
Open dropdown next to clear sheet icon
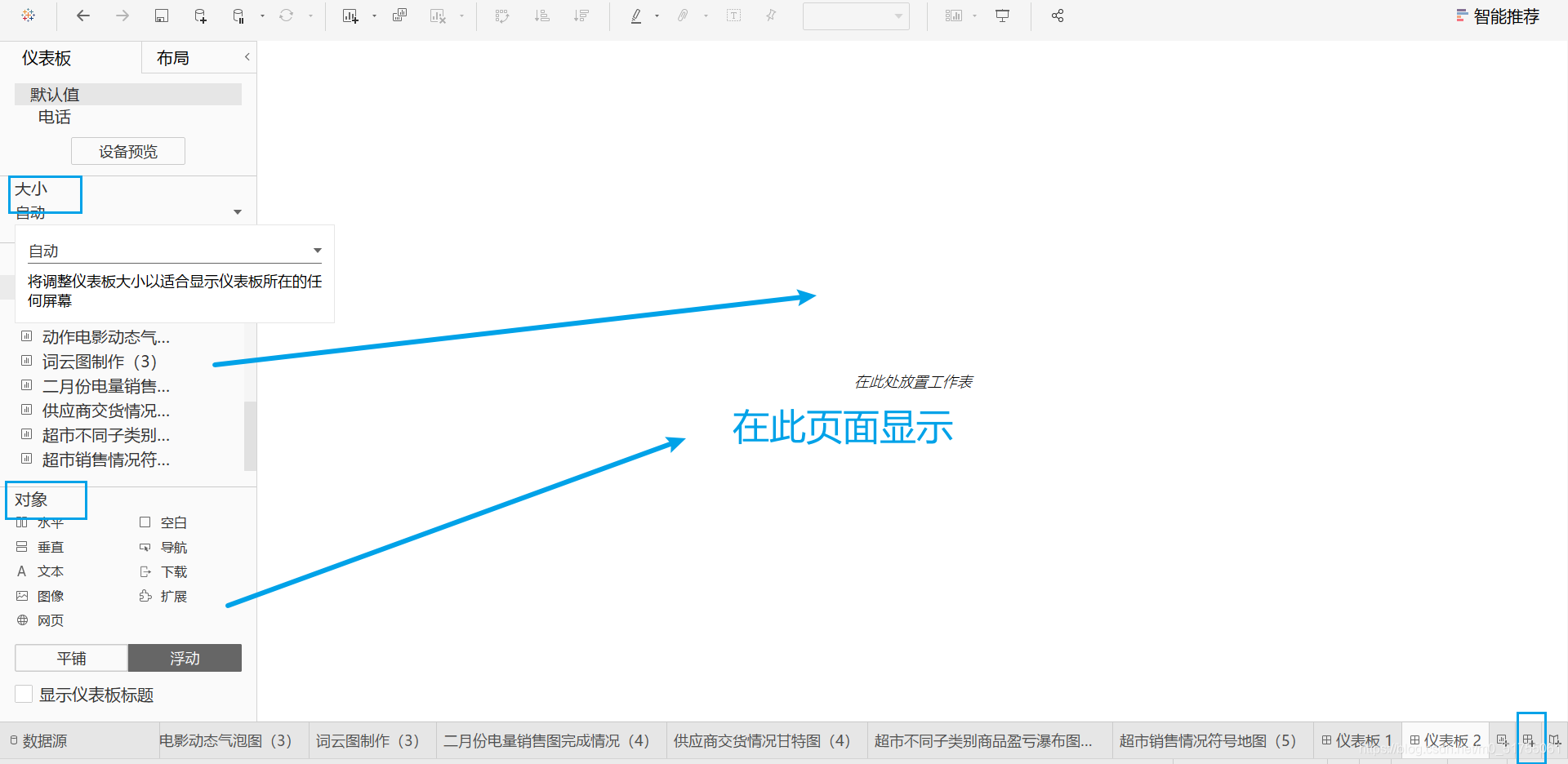(x=461, y=16)
